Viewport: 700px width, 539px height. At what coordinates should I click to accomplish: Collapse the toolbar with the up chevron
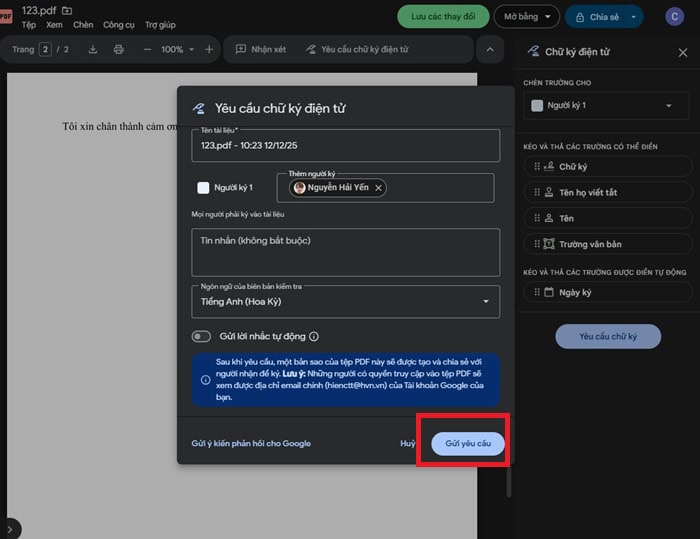pos(489,49)
